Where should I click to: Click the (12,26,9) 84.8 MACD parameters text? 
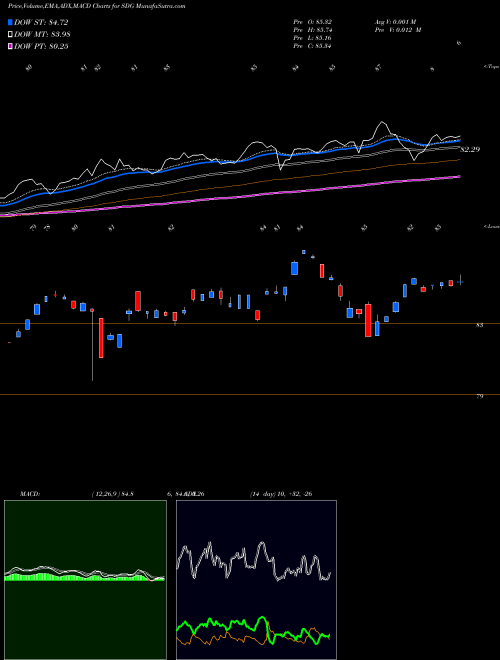(x=113, y=494)
